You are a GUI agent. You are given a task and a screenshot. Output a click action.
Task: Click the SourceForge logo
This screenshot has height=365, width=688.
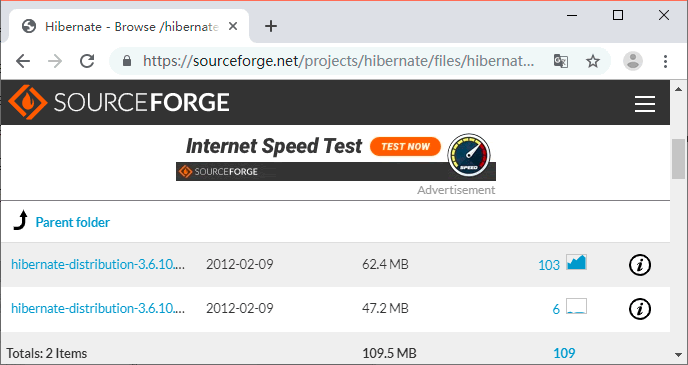point(118,102)
